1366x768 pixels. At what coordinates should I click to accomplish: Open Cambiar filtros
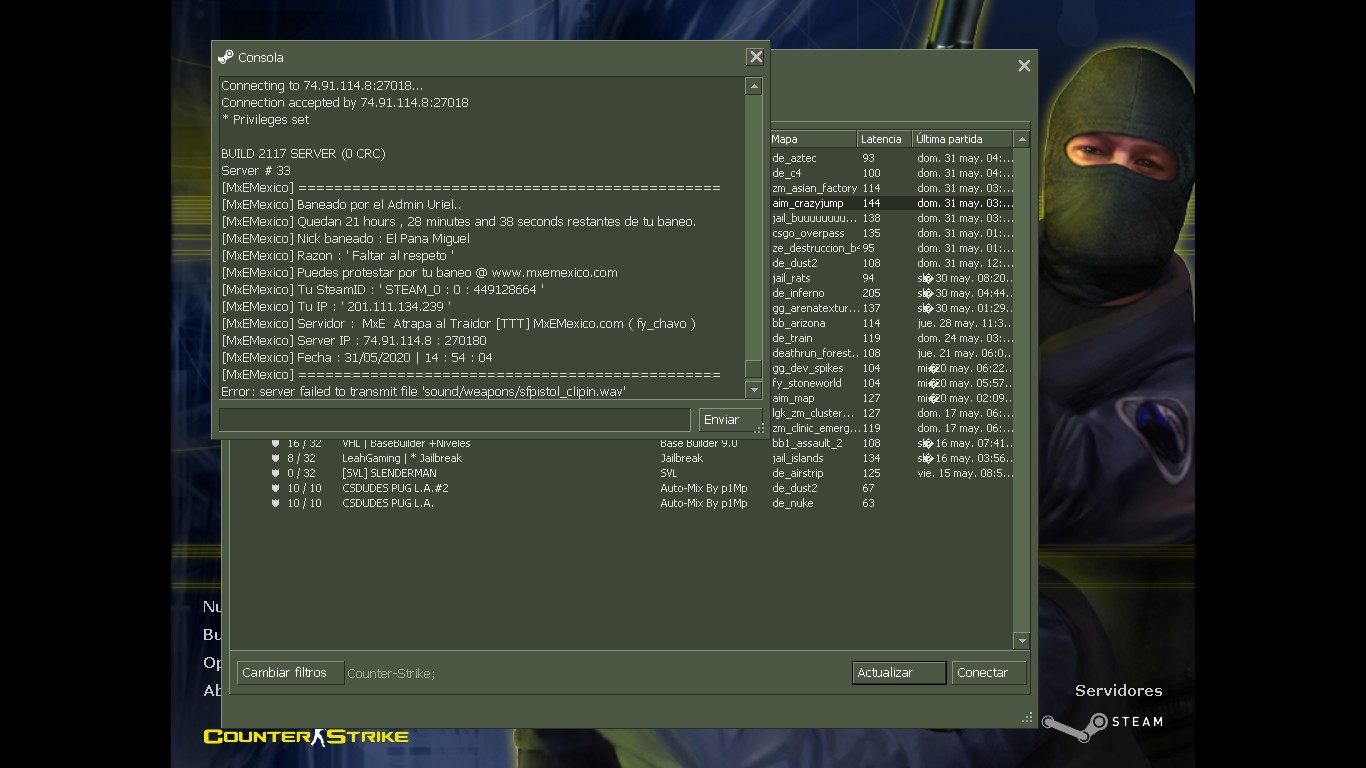click(290, 673)
